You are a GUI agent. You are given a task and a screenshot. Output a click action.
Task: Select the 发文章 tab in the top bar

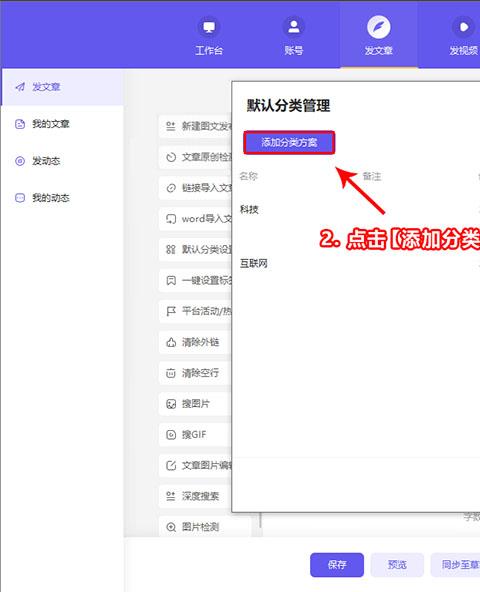[x=378, y=36]
